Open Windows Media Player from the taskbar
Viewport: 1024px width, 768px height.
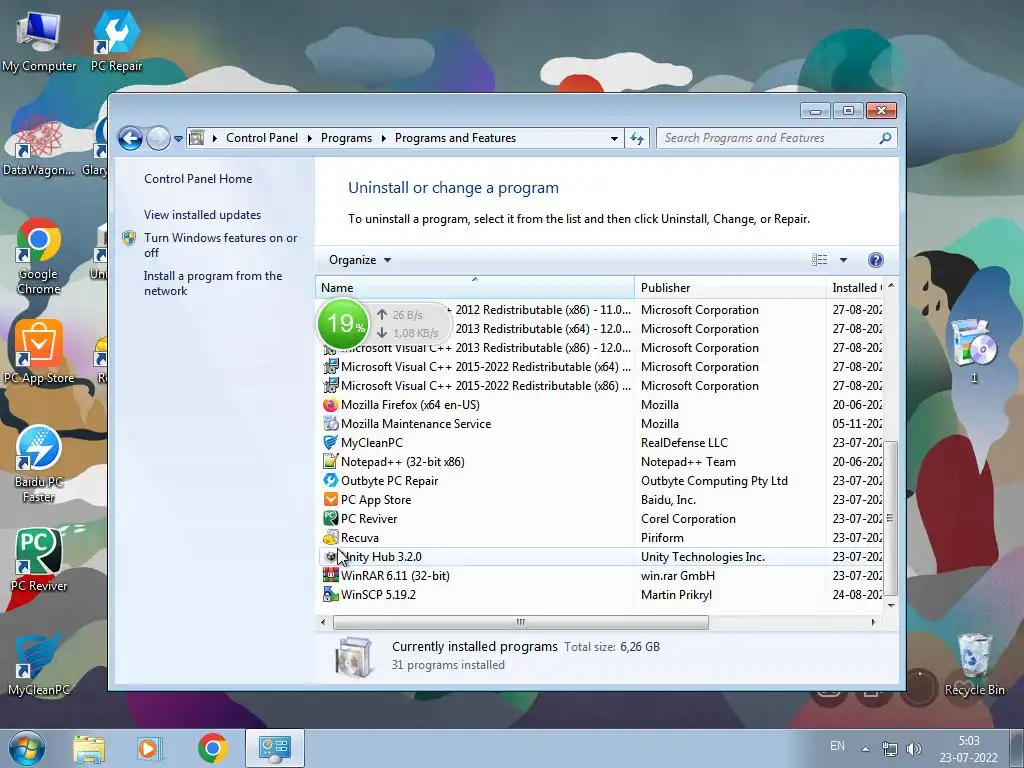point(148,748)
